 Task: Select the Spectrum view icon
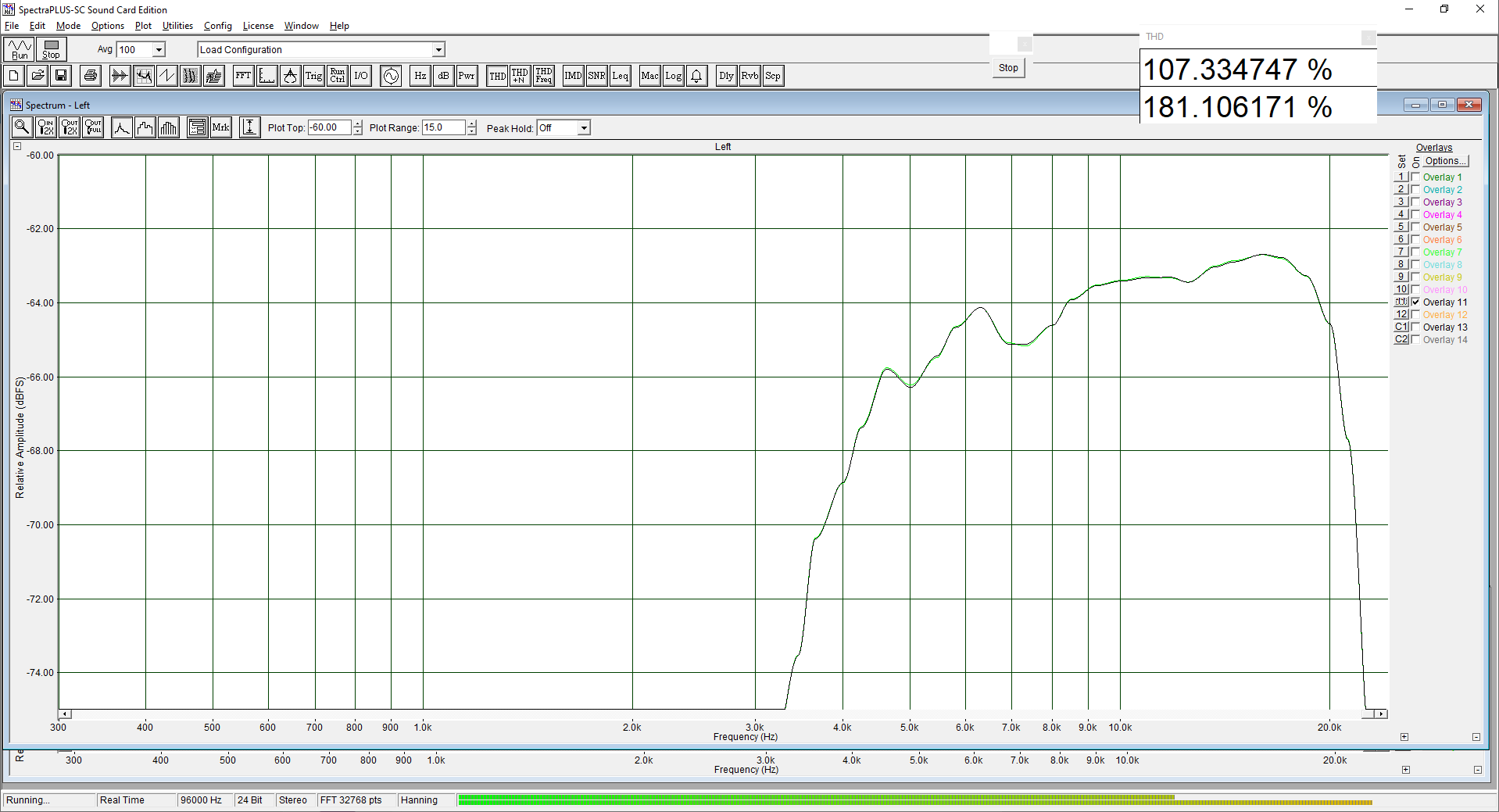(x=143, y=76)
